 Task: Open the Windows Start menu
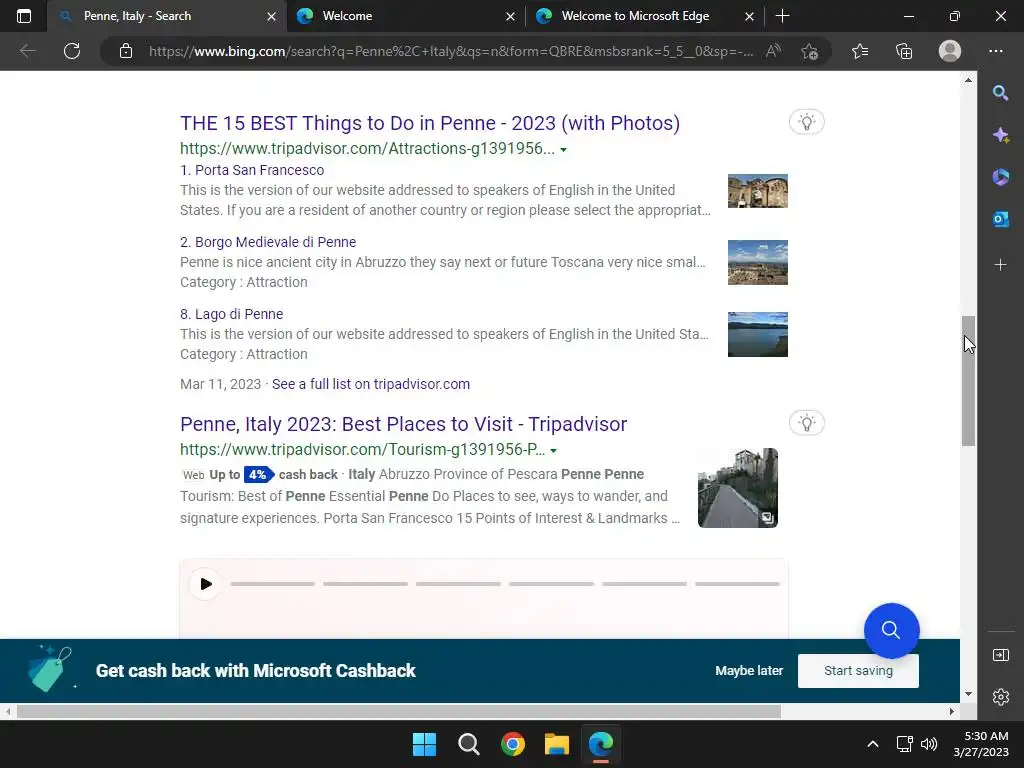424,744
